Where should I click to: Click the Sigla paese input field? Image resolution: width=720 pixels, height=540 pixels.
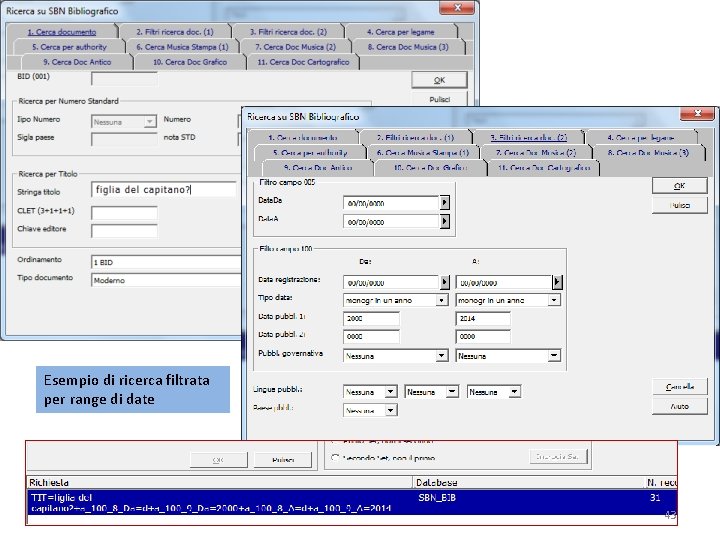(x=124, y=139)
